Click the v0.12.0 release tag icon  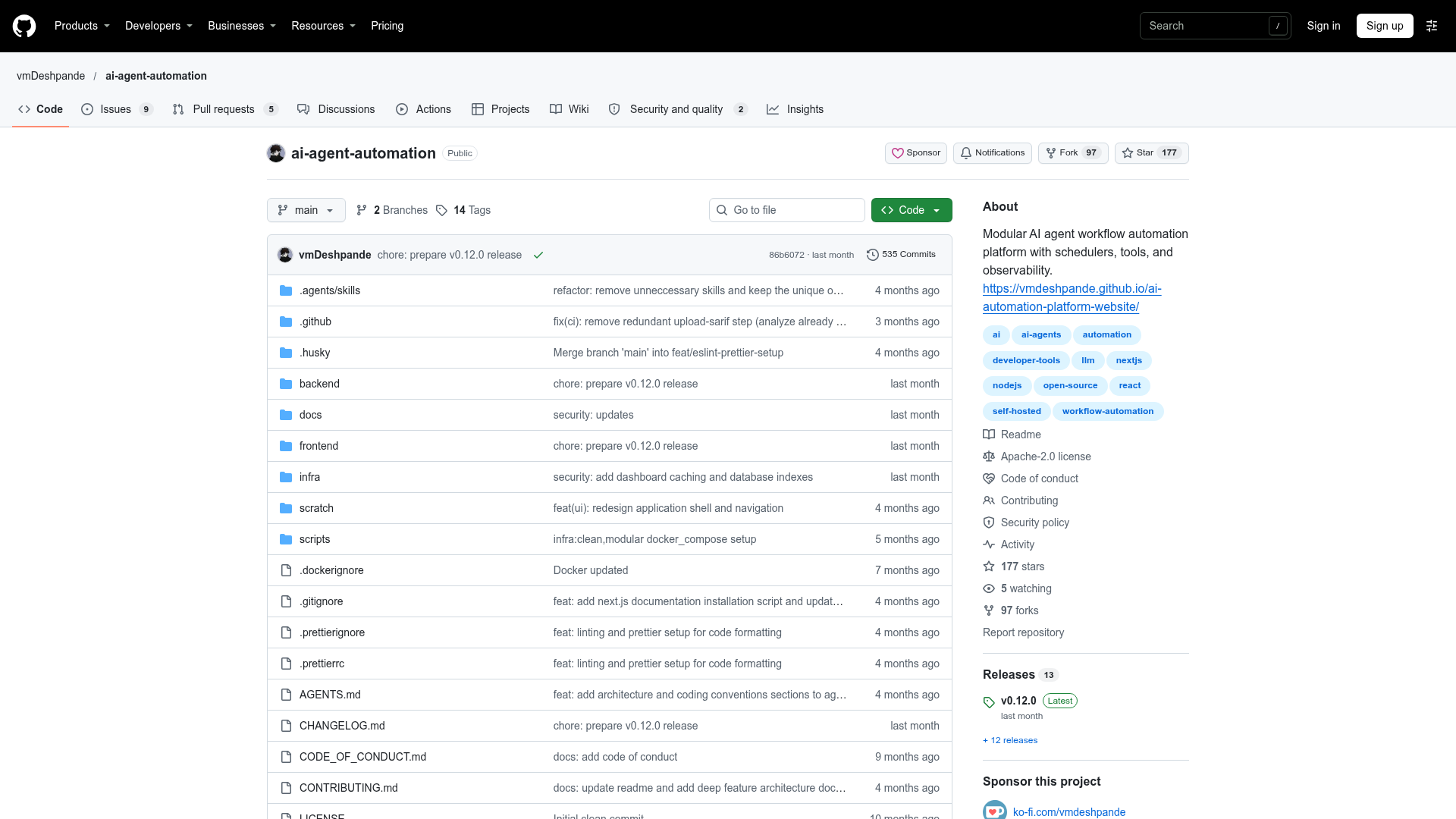[x=989, y=702]
